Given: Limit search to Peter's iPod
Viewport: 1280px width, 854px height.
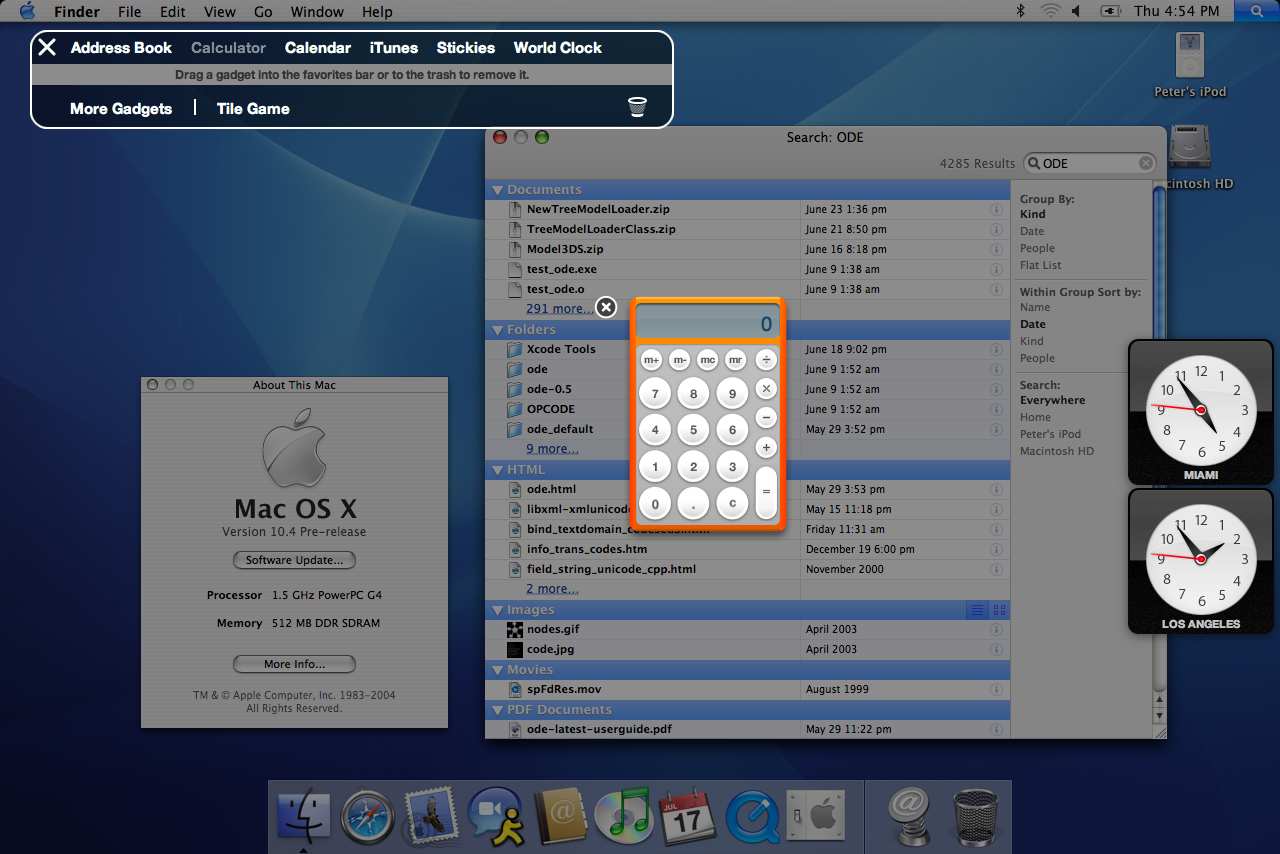Looking at the screenshot, I should [x=1050, y=434].
